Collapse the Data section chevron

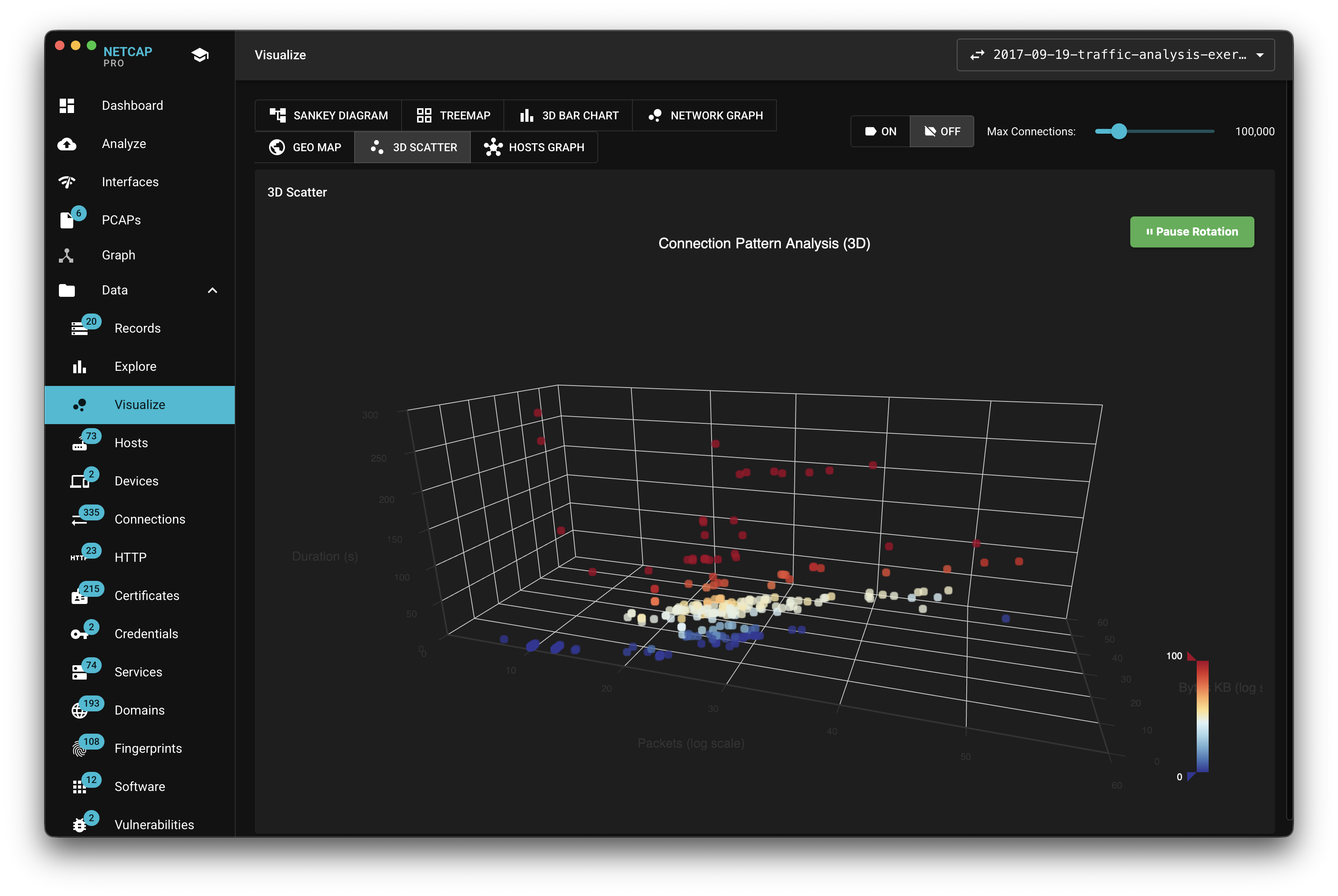[x=212, y=290]
